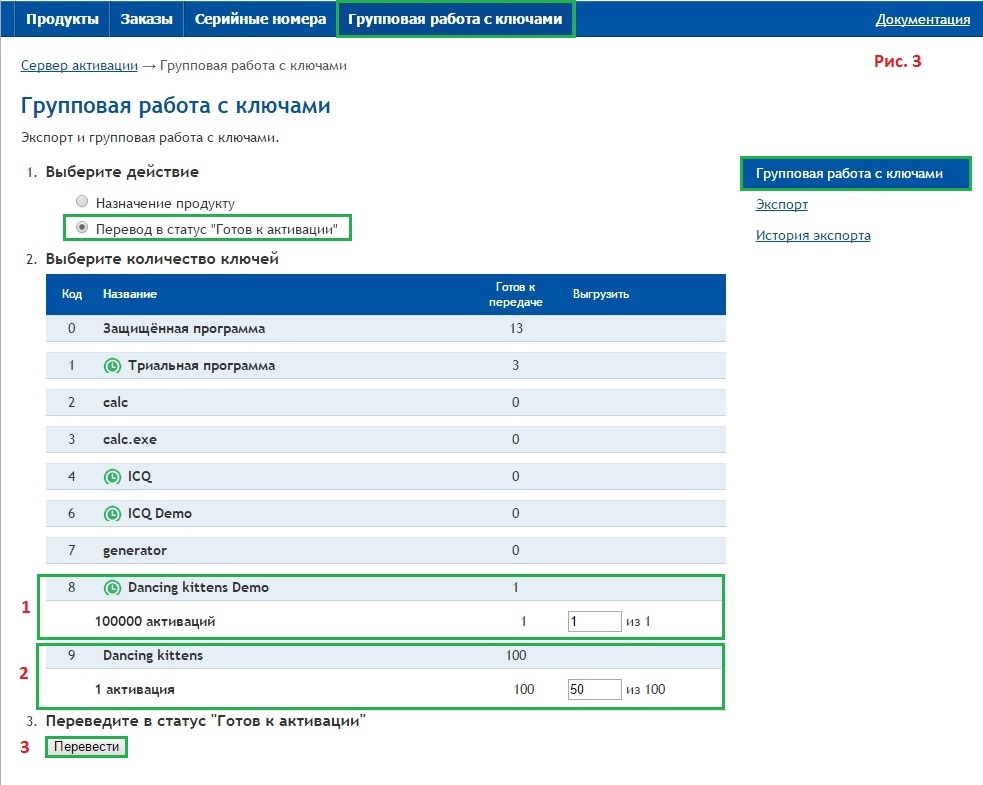The image size is (983, 785).
Task: Open the Документация link
Action: click(x=922, y=19)
